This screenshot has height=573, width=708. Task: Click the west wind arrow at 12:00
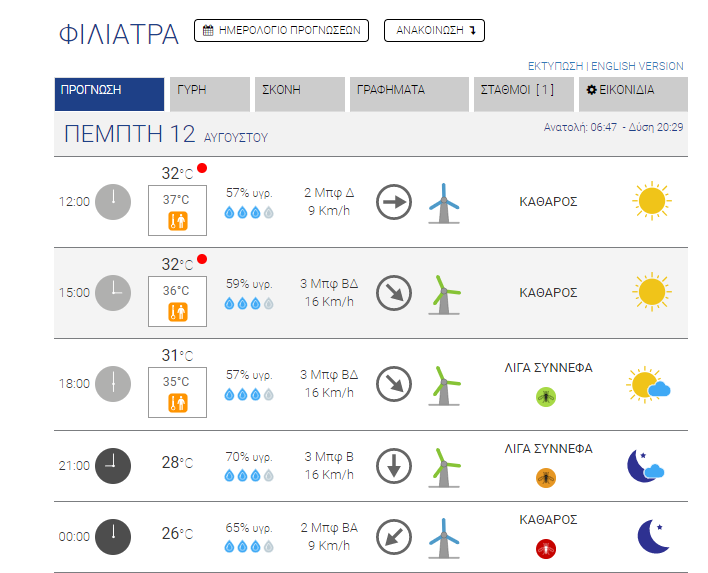pos(394,202)
